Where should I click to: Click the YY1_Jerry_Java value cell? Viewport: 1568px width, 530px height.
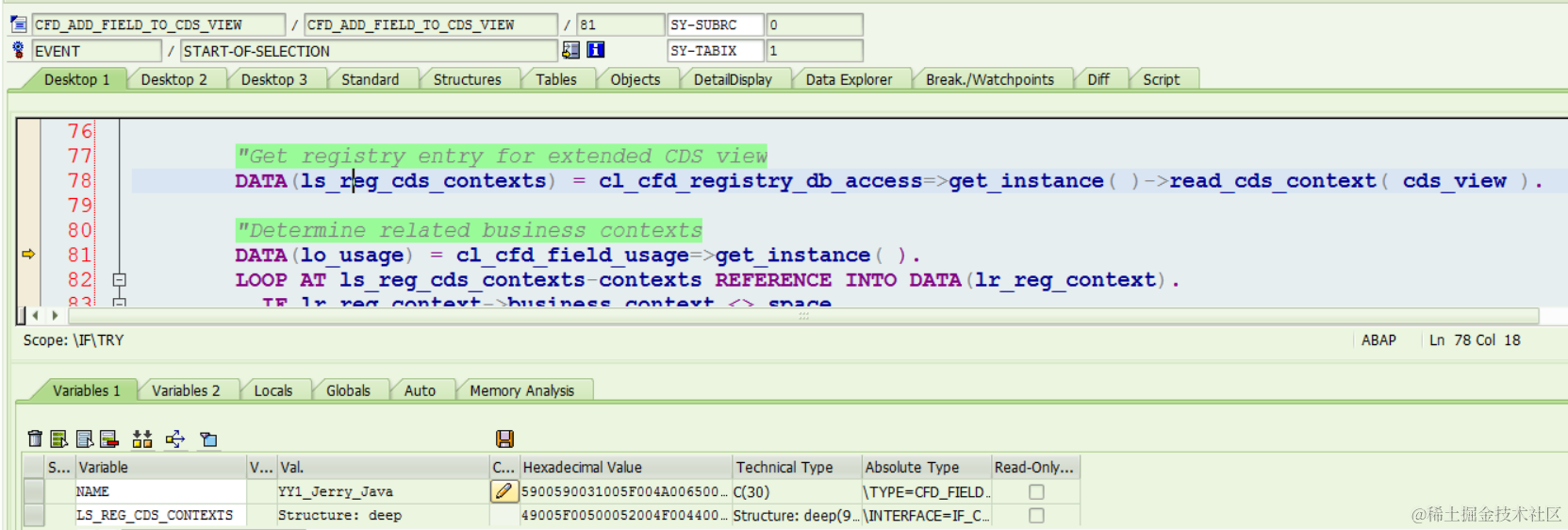coord(382,491)
